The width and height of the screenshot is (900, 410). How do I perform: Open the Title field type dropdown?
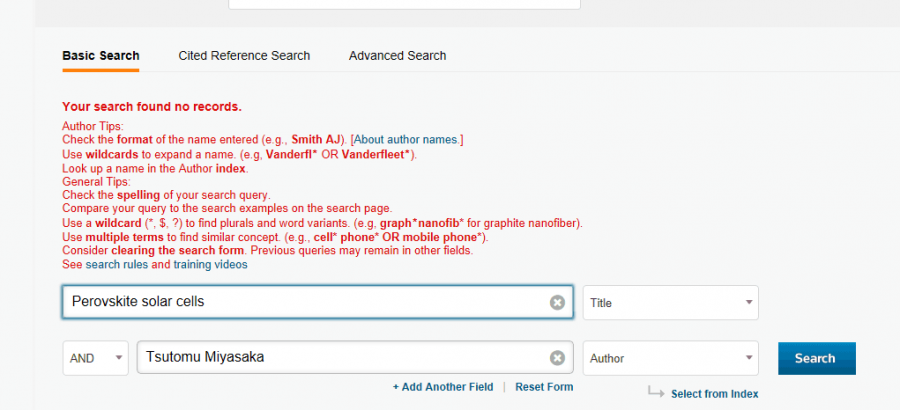[670, 302]
